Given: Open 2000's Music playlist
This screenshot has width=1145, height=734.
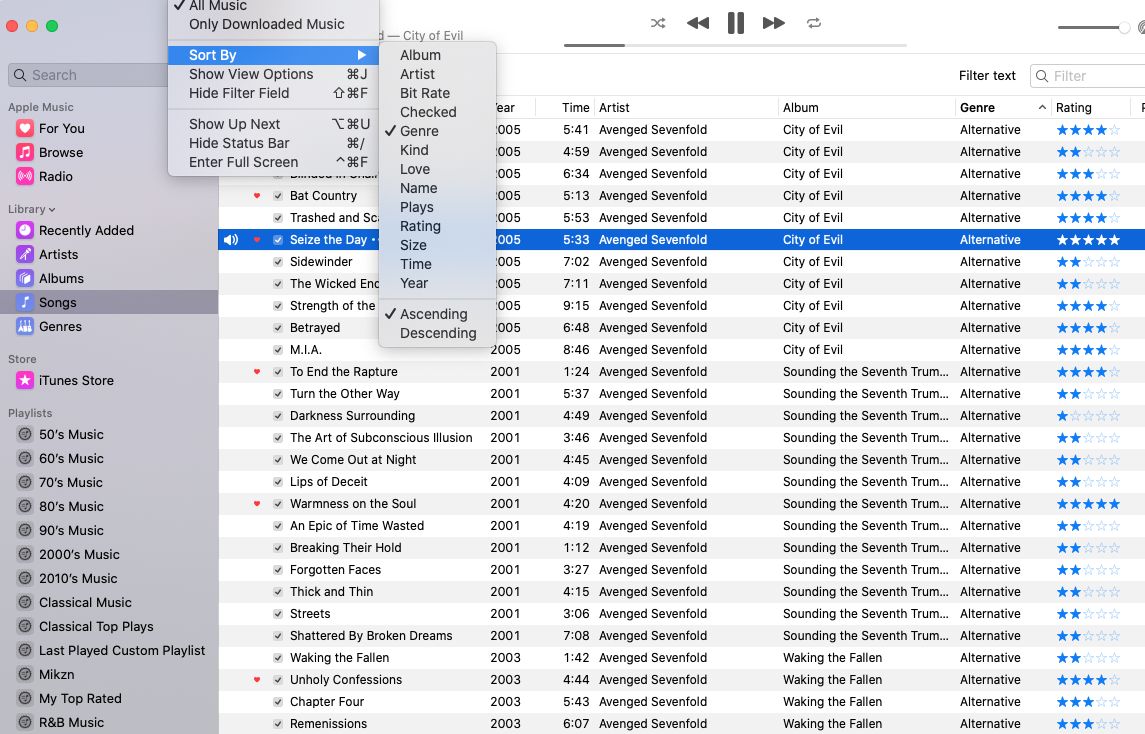Looking at the screenshot, I should click(79, 555).
